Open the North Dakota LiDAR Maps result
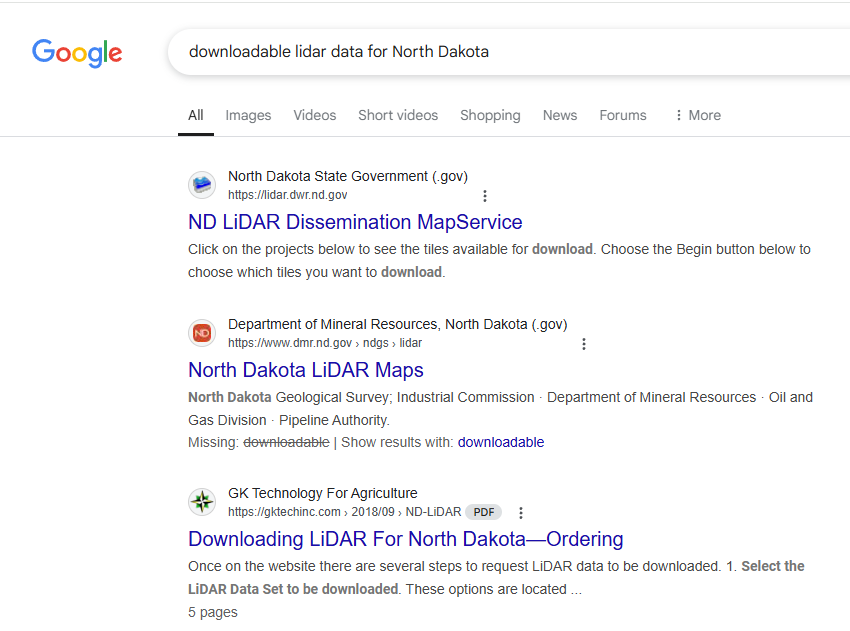This screenshot has width=850, height=631. point(306,370)
